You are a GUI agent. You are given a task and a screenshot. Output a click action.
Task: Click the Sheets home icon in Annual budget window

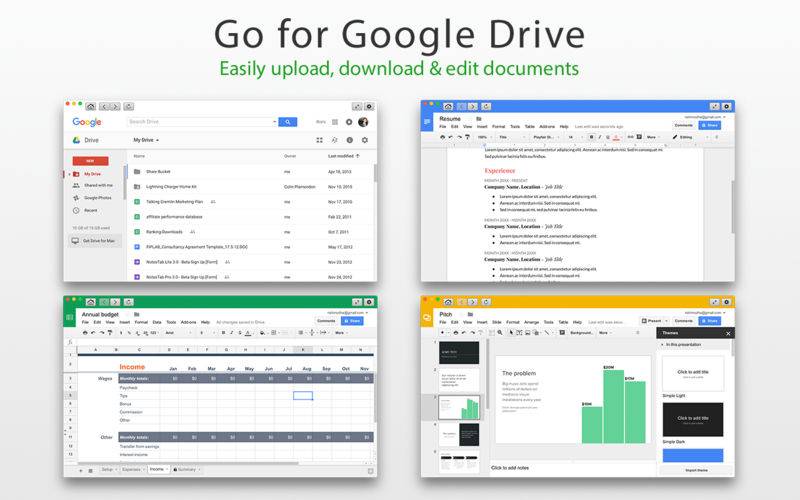point(70,317)
